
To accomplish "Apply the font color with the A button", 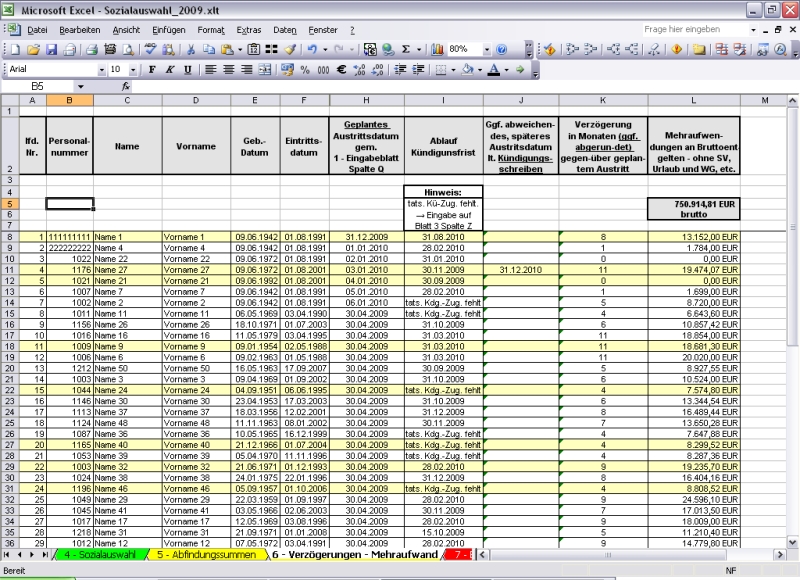I will 493,70.
